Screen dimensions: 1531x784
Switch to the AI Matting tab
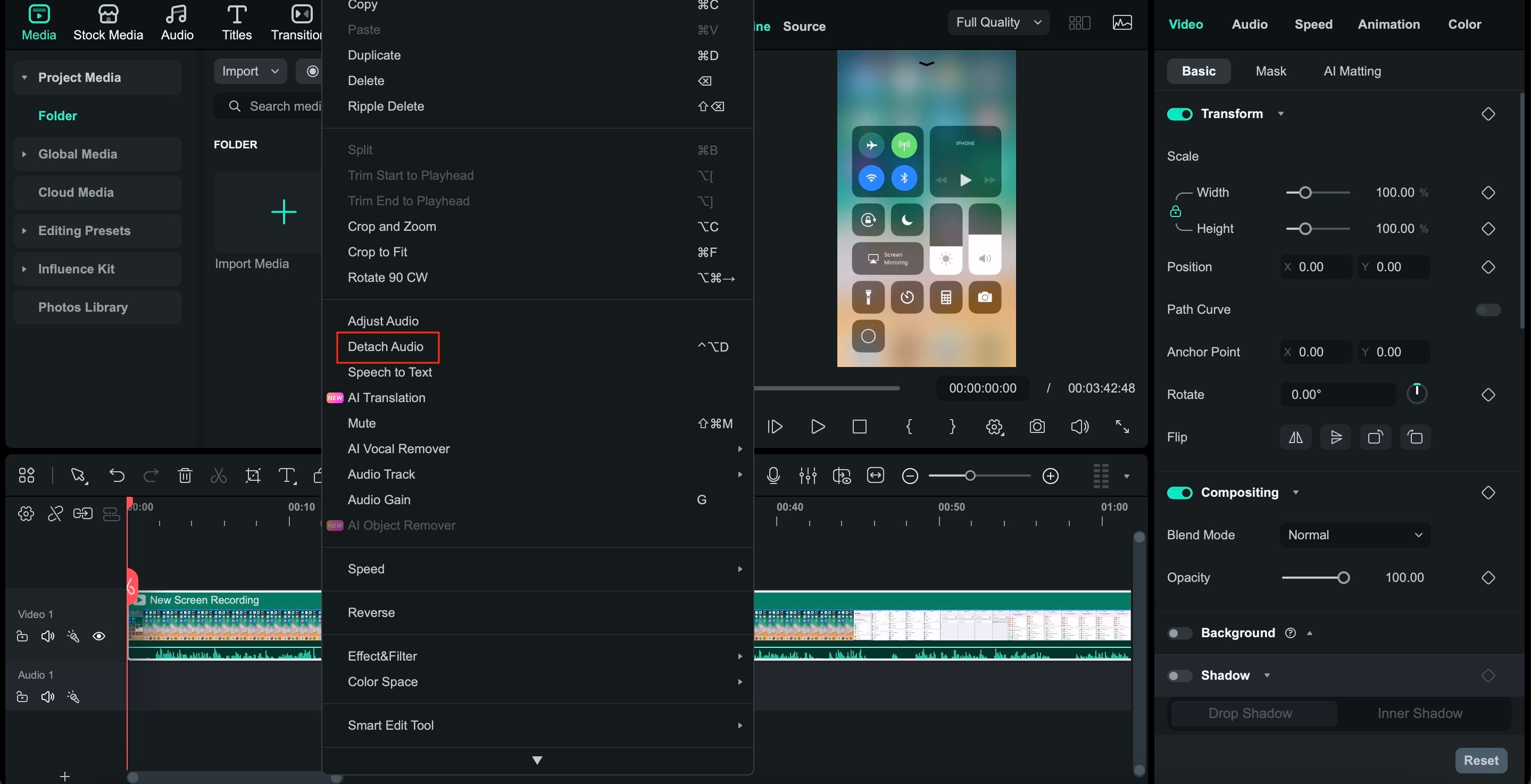pyautogui.click(x=1352, y=71)
